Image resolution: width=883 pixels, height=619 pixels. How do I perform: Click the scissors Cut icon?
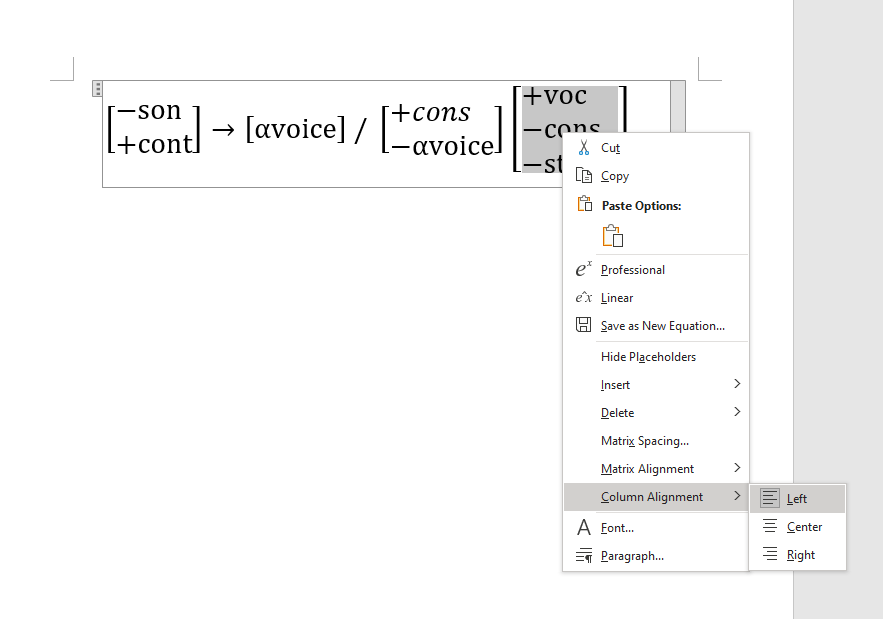tap(584, 148)
